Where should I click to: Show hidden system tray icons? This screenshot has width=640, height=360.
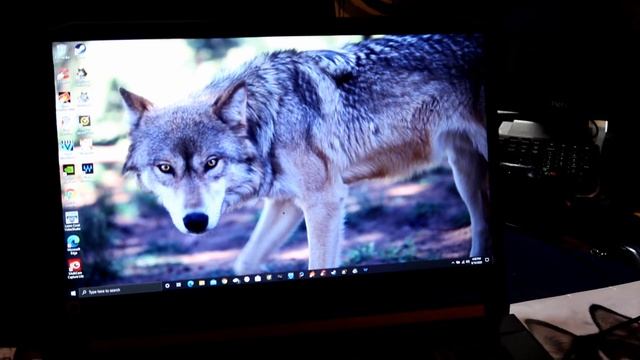[x=452, y=263]
